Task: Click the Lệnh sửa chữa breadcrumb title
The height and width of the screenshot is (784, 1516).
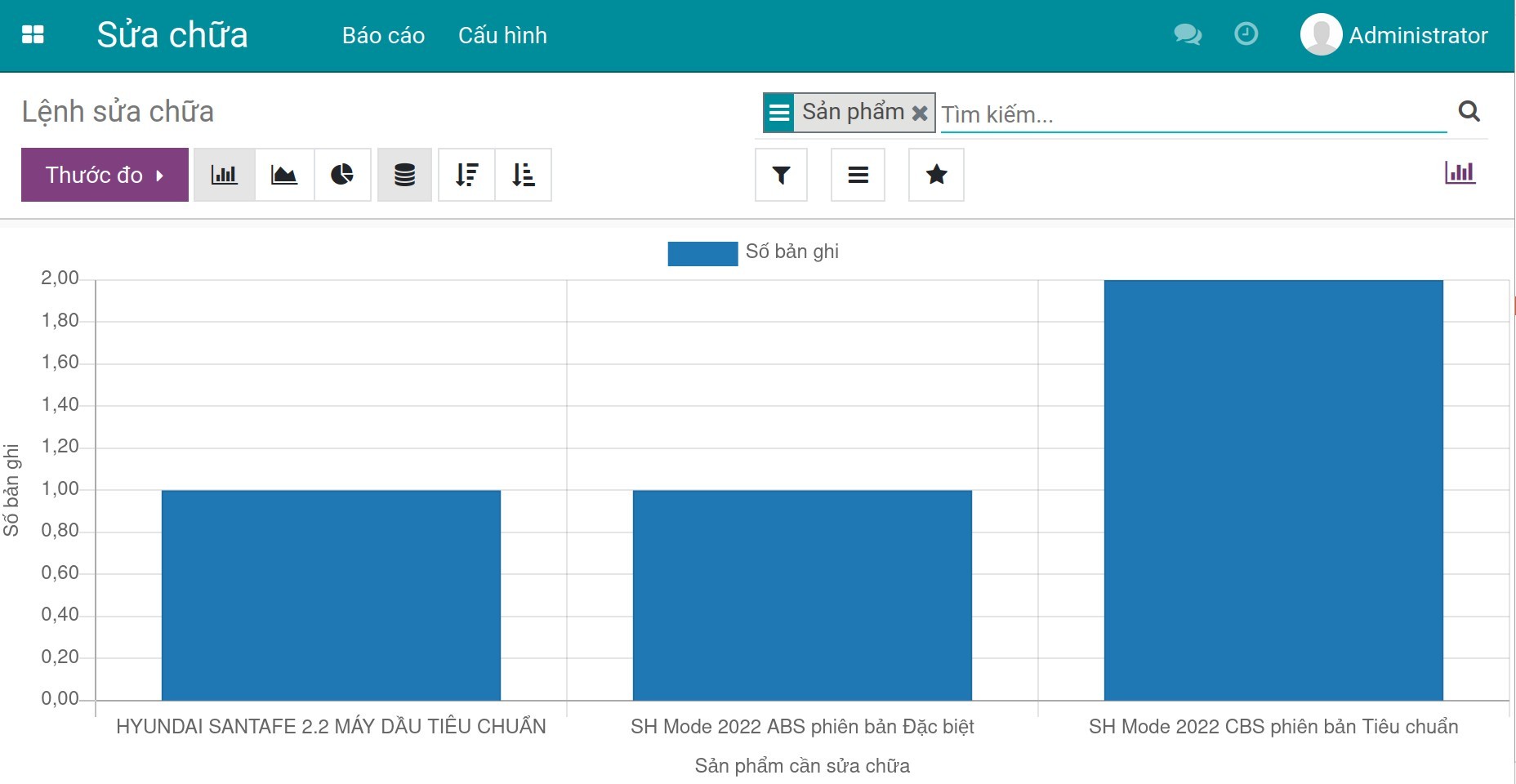Action: 118,112
